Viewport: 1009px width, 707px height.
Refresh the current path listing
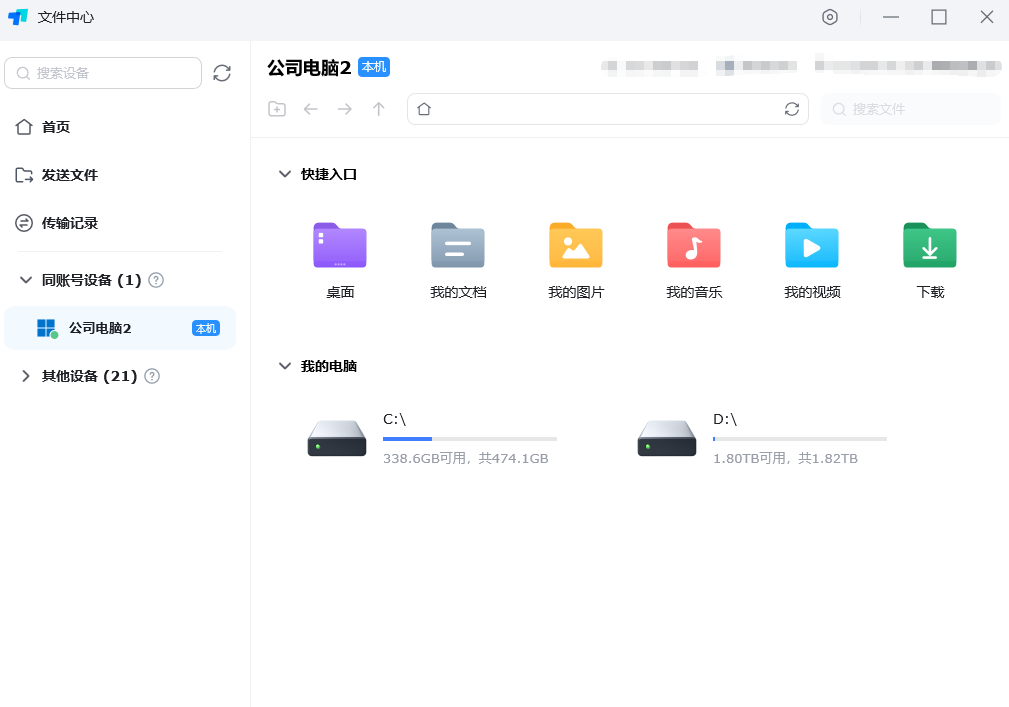[791, 109]
